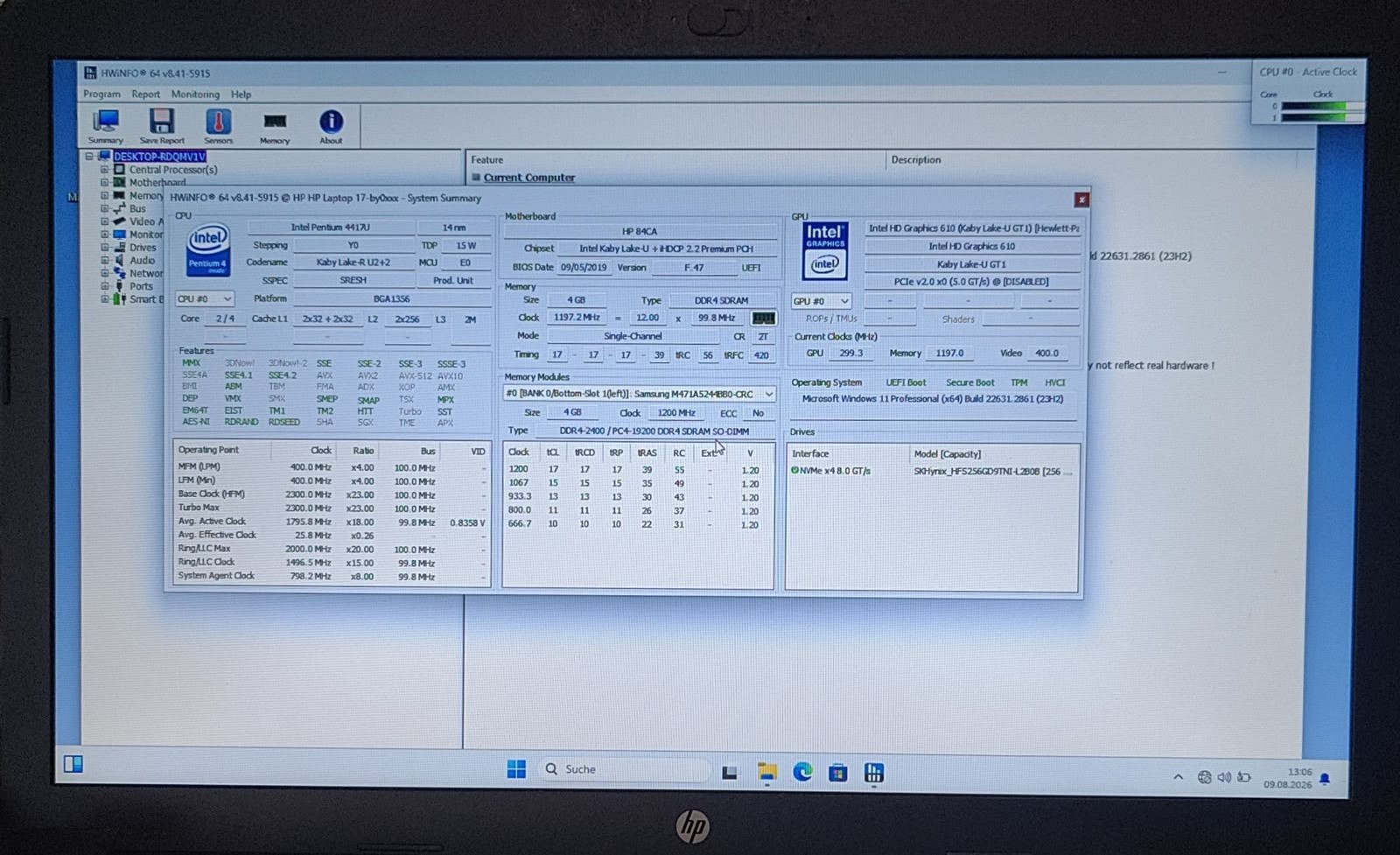The width and height of the screenshot is (1400, 855).
Task: Show hidden tray icons chevron
Action: point(1179,777)
